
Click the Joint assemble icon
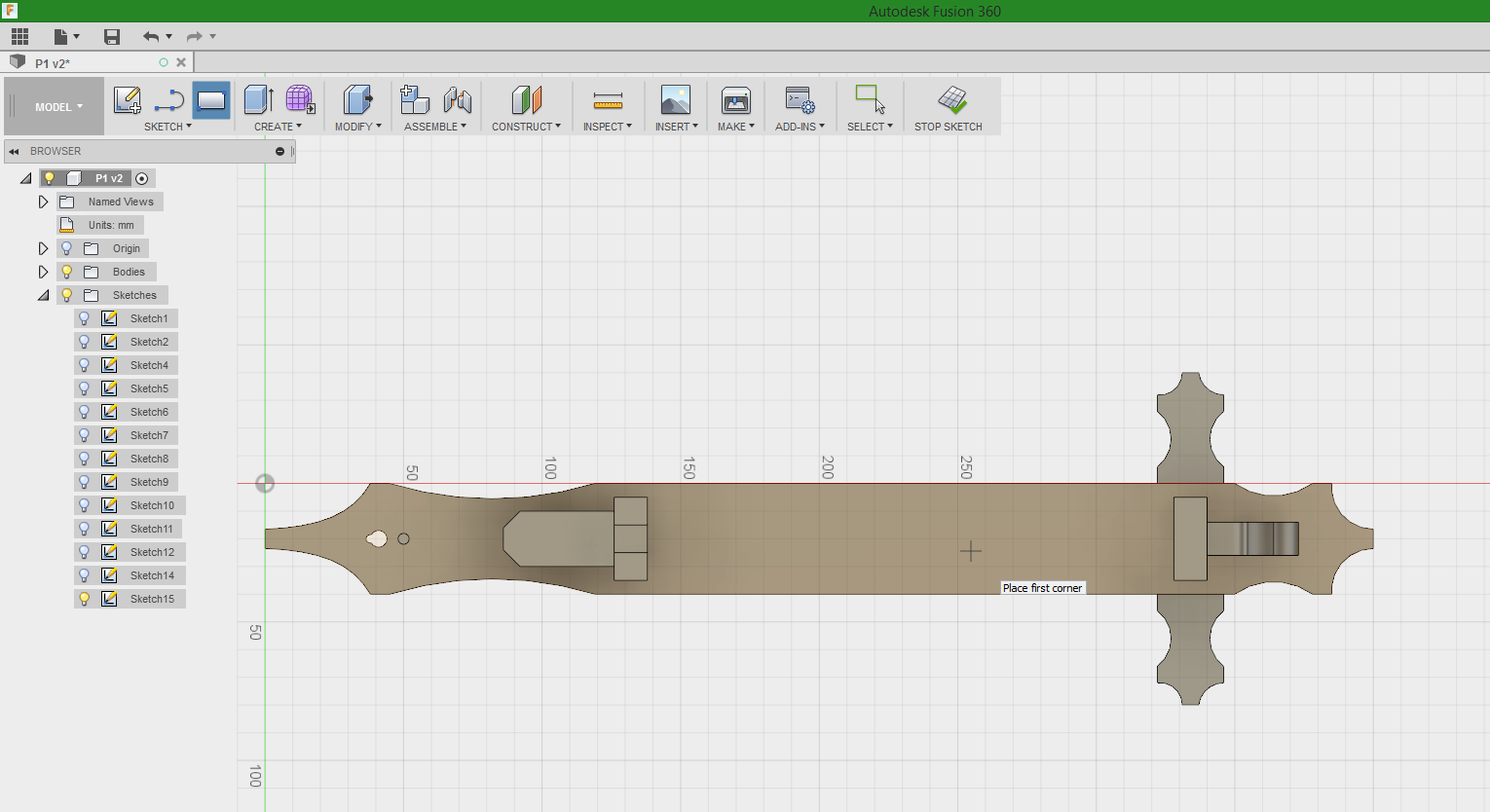pyautogui.click(x=457, y=99)
